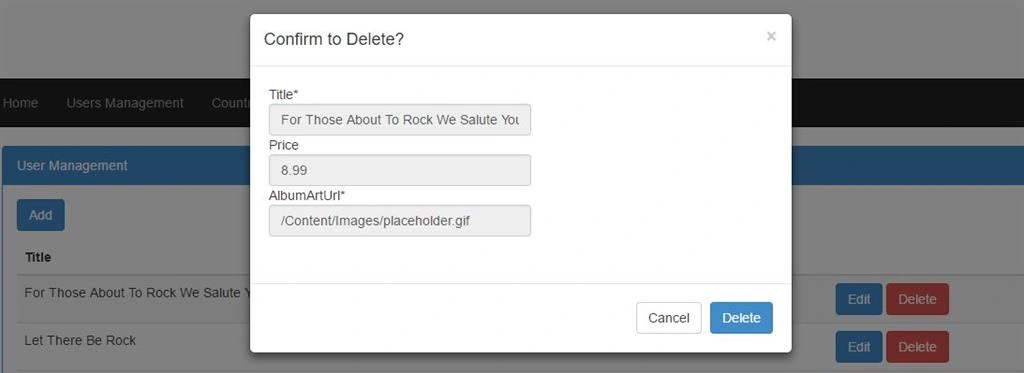Click the AlbumArtUrl* field label
The image size is (1024, 373).
point(306,195)
